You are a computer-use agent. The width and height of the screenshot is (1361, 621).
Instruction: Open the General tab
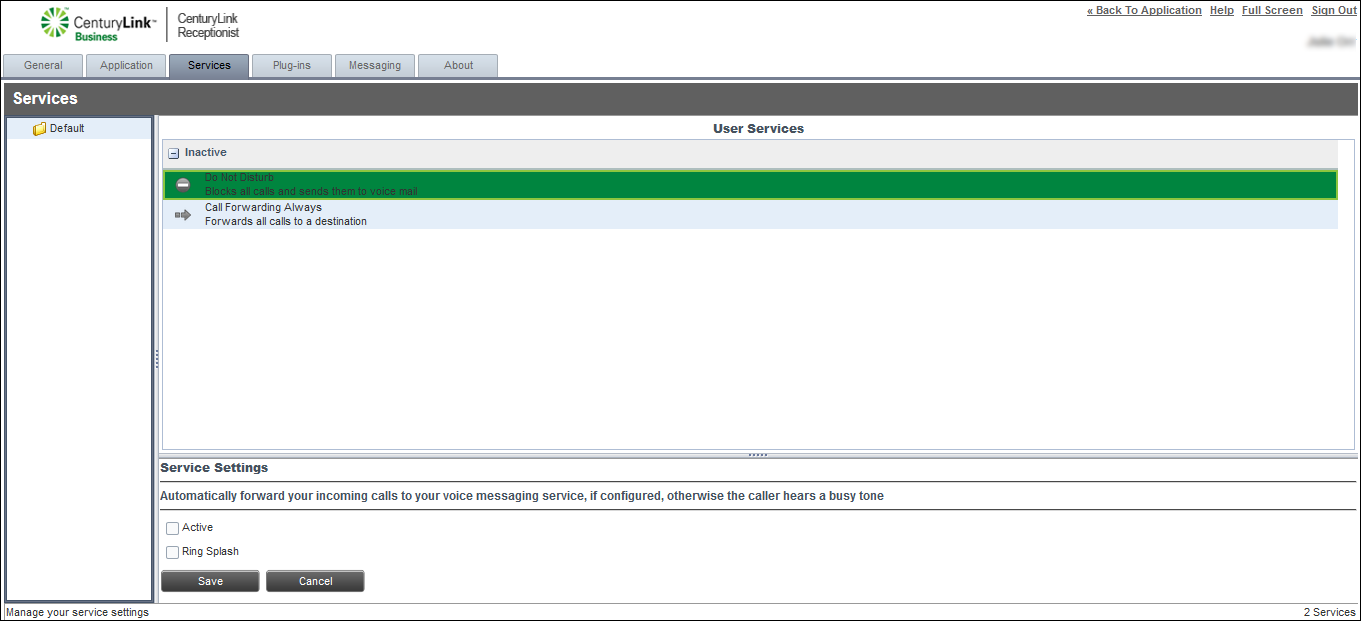point(43,66)
